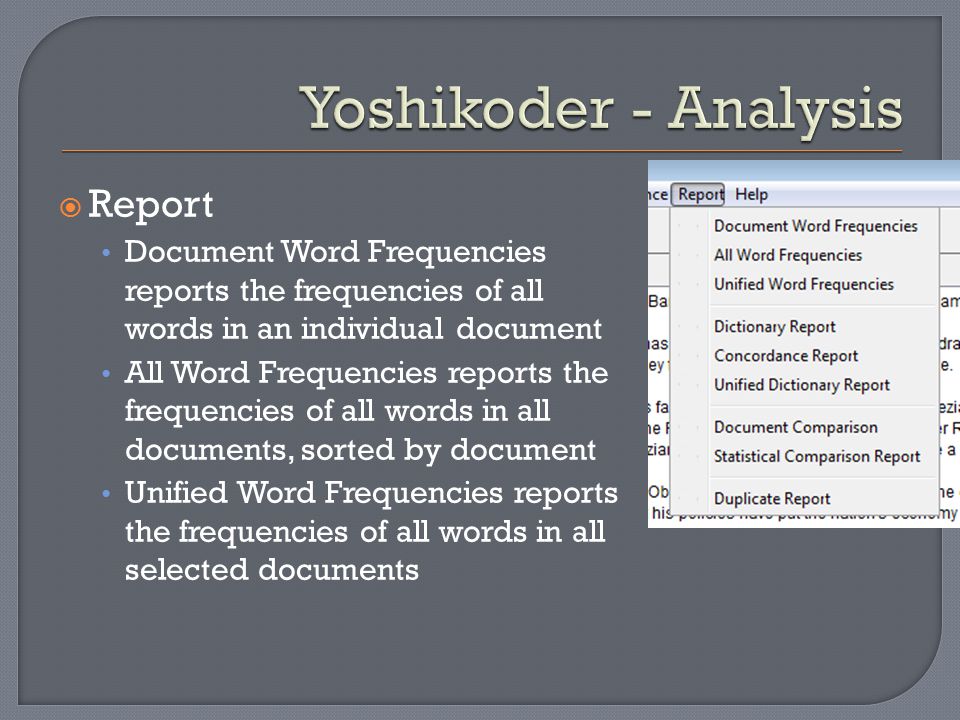Click bullet text 'documents, sorted by document'
The width and height of the screenshot is (960, 720).
coord(361,450)
